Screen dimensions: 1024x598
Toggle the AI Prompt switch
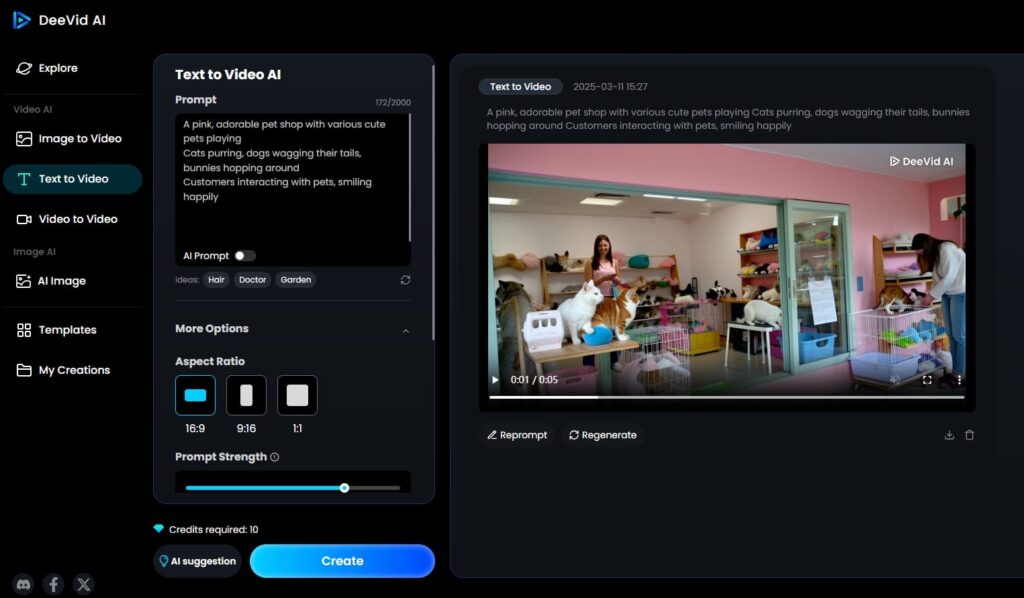245,256
